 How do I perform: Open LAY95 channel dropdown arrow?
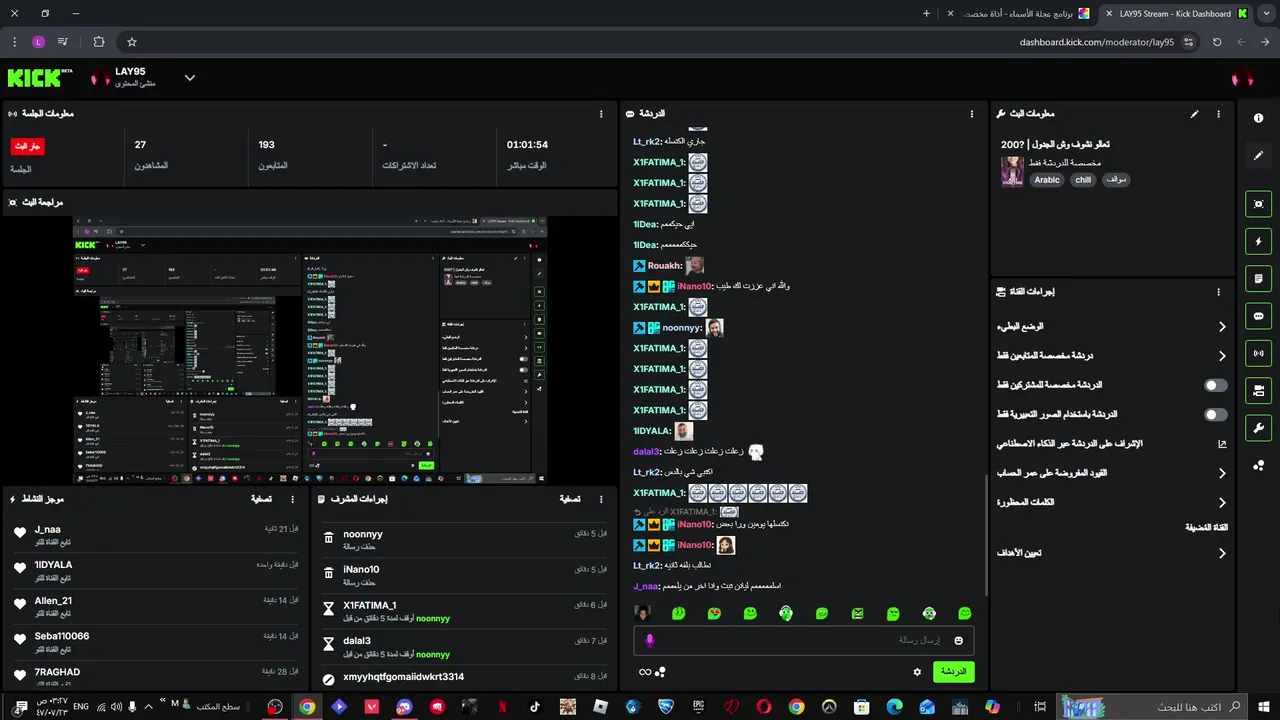click(x=190, y=78)
